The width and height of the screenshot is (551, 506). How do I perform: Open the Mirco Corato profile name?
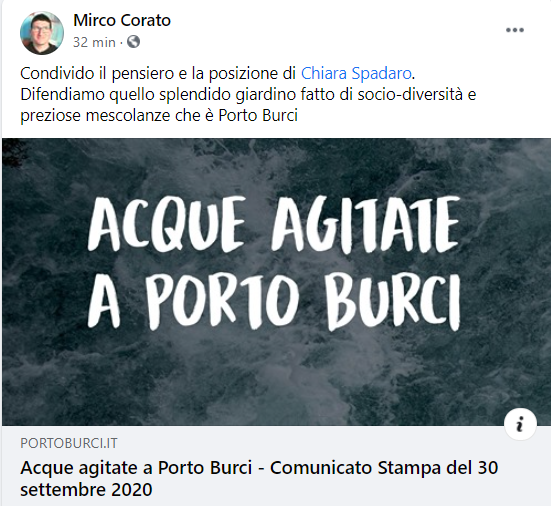122,20
